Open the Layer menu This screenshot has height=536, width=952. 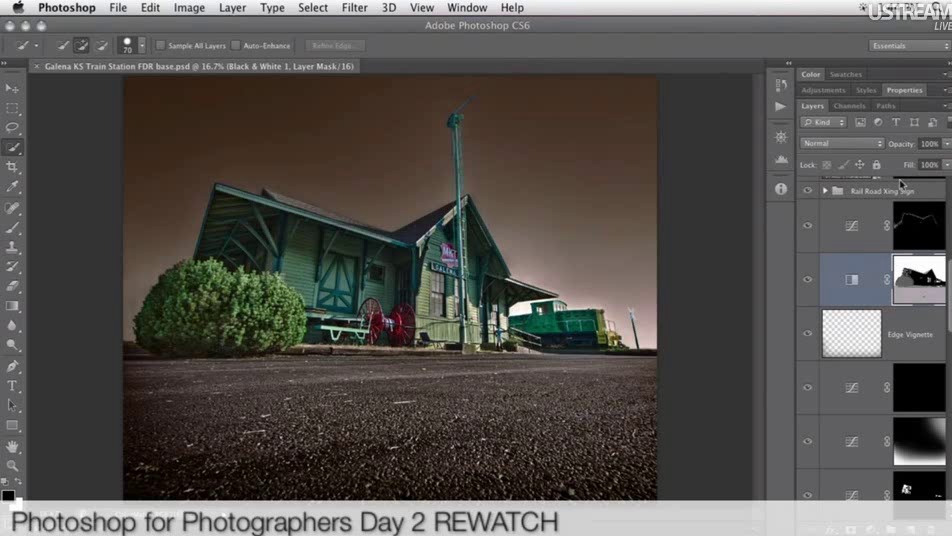232,8
